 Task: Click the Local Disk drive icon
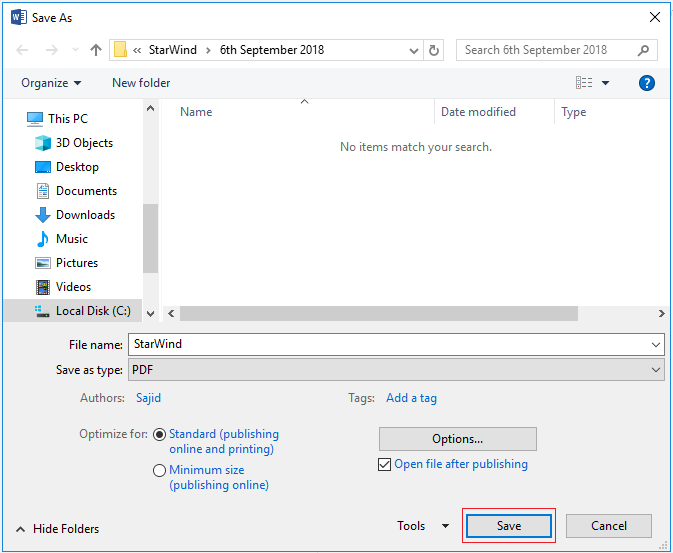(42, 311)
